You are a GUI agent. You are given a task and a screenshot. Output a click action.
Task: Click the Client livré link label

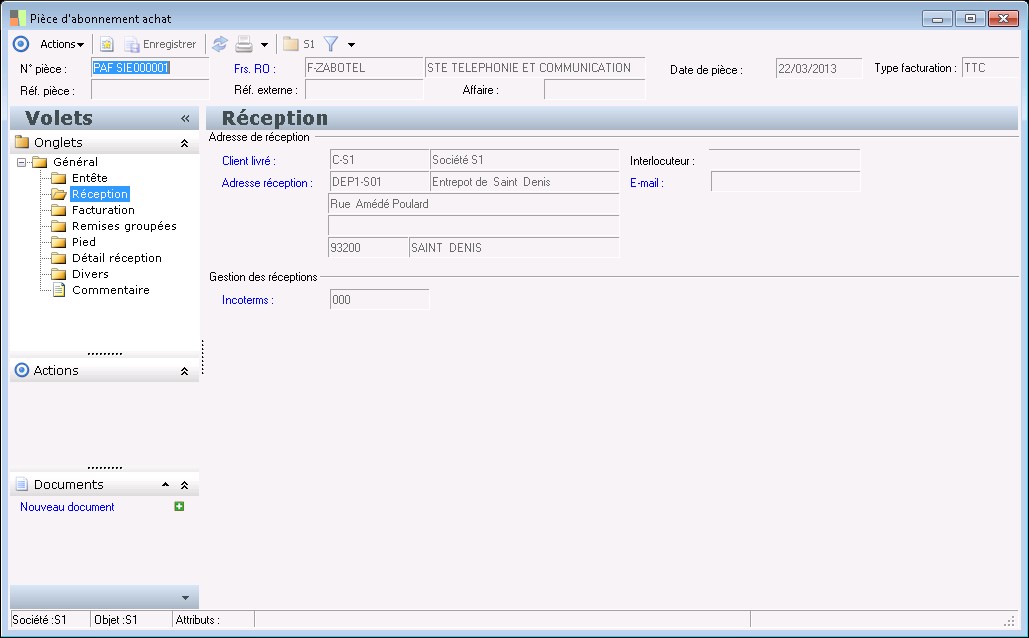248,161
